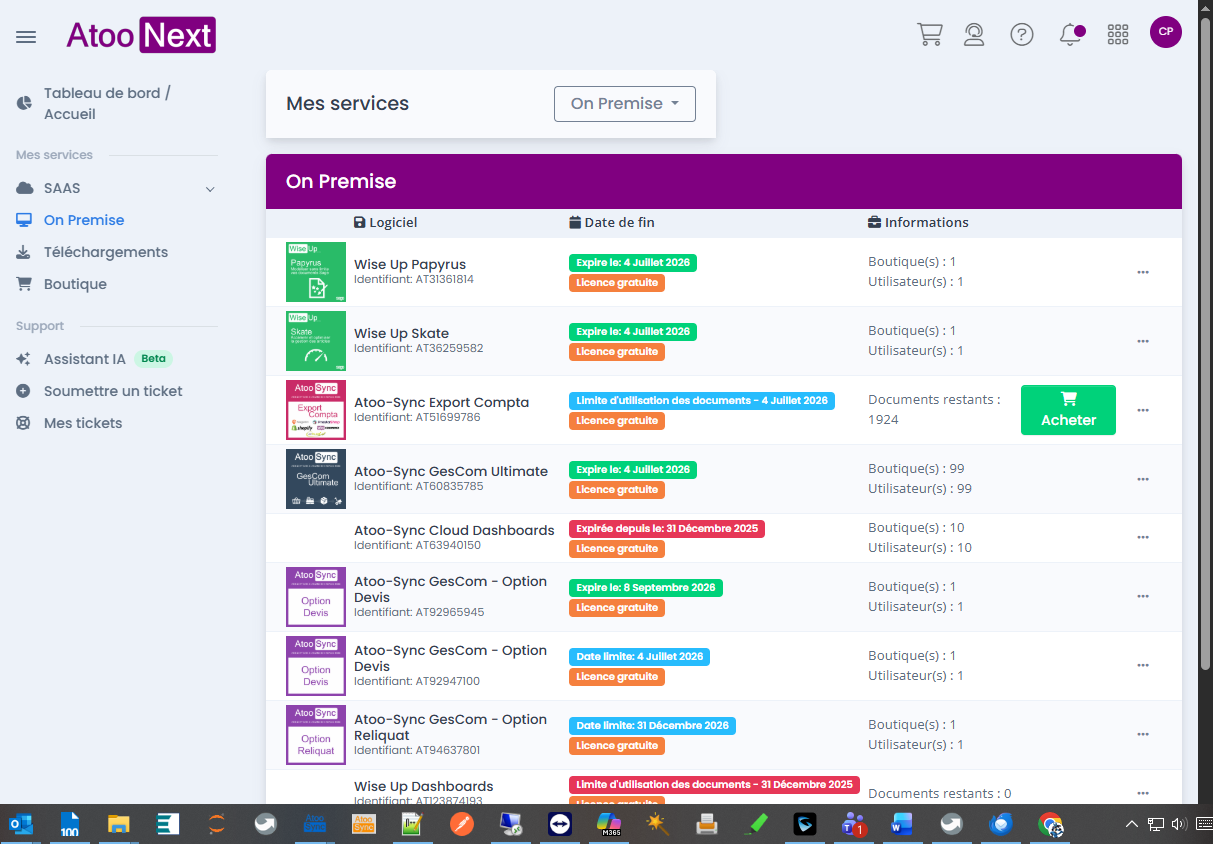Screen dimensions: 1213x844
Task: Open the M365 taskbar app
Action: tap(609, 824)
